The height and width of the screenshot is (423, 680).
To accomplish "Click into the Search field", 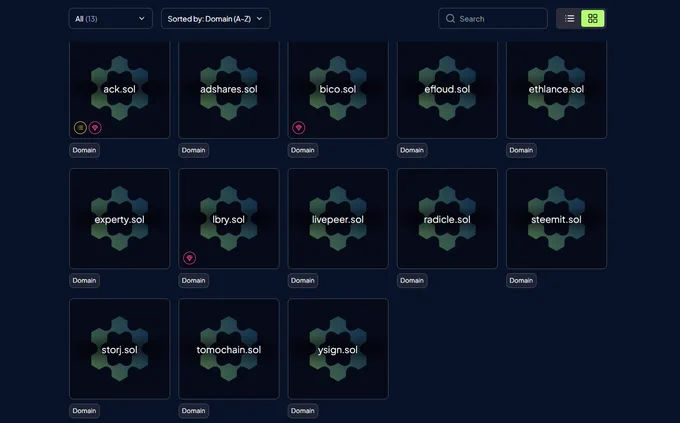I will pyautogui.click(x=493, y=19).
